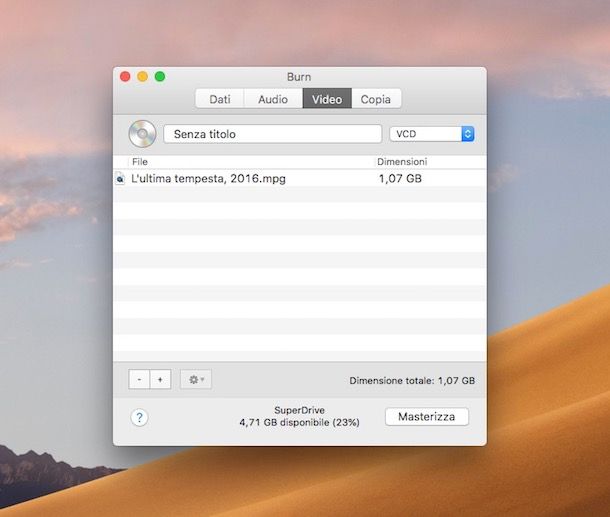Viewport: 610px width, 517px height.
Task: Add a file with the plus button
Action: click(x=160, y=379)
